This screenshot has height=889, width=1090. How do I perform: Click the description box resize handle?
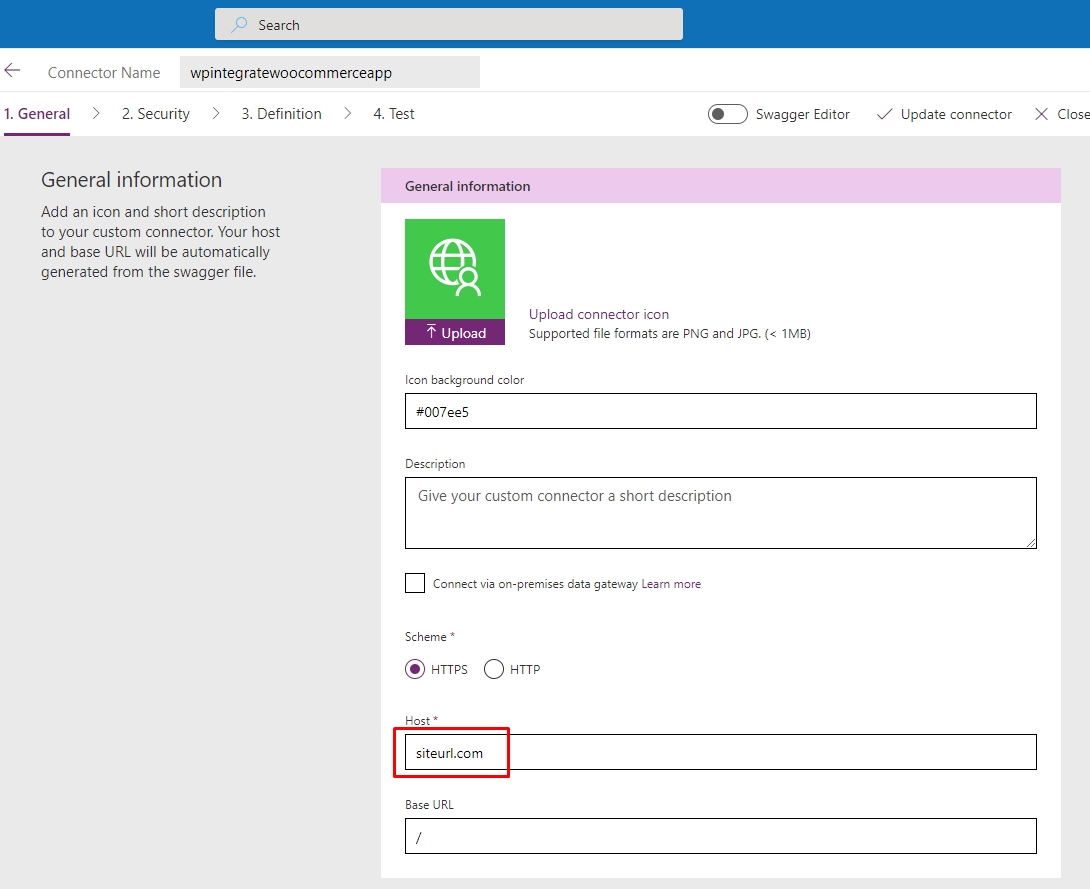[x=1031, y=543]
